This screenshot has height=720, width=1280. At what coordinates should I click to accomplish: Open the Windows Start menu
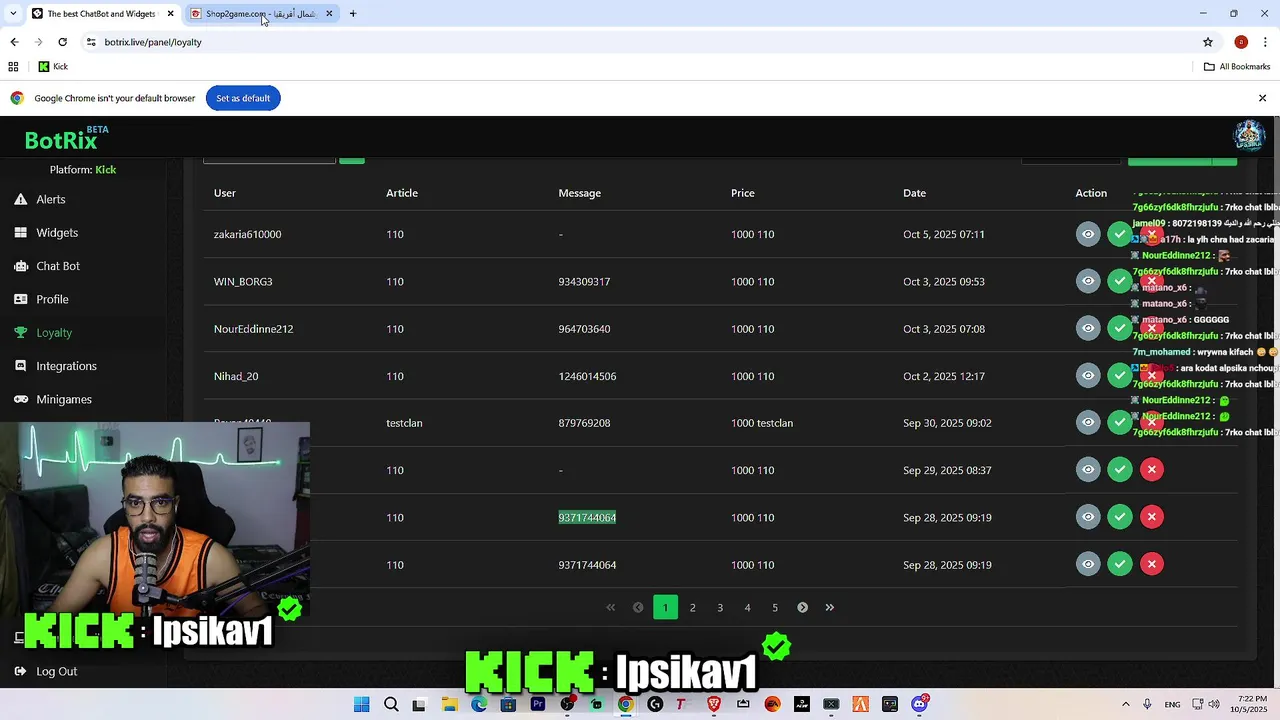tap(362, 704)
